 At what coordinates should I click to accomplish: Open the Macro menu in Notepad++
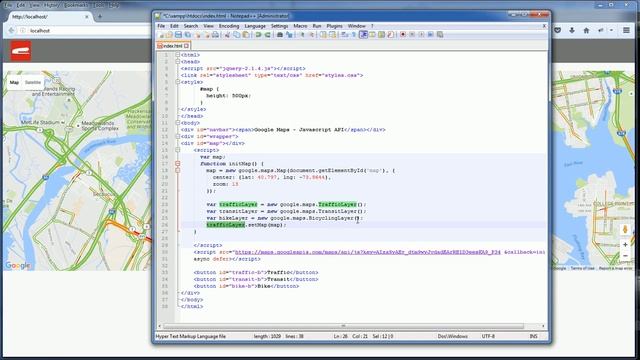(300, 26)
